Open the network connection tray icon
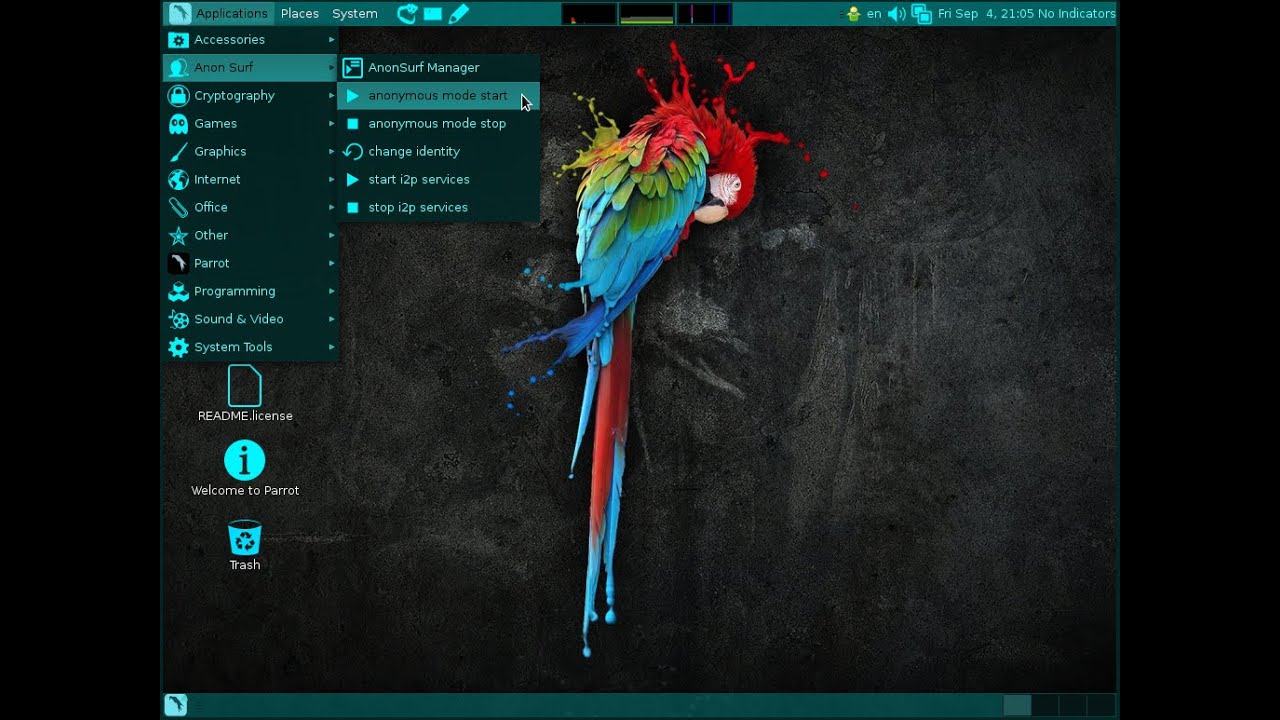 (x=922, y=14)
